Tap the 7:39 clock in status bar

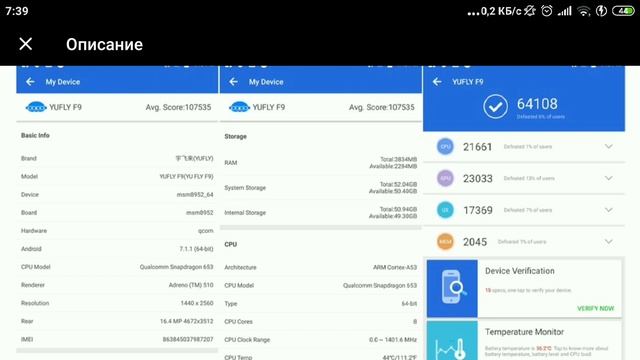pos(17,11)
